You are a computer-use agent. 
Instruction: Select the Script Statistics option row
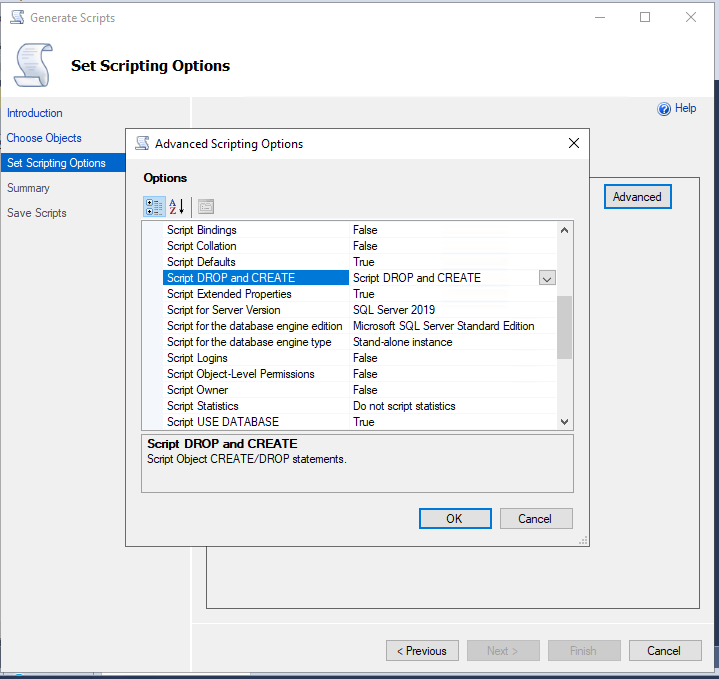tap(203, 406)
